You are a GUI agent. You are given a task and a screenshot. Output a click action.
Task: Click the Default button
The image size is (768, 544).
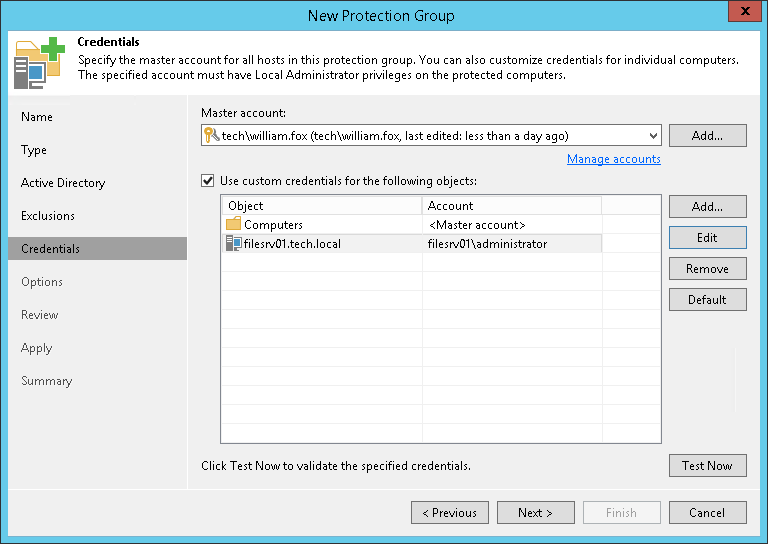click(x=707, y=300)
